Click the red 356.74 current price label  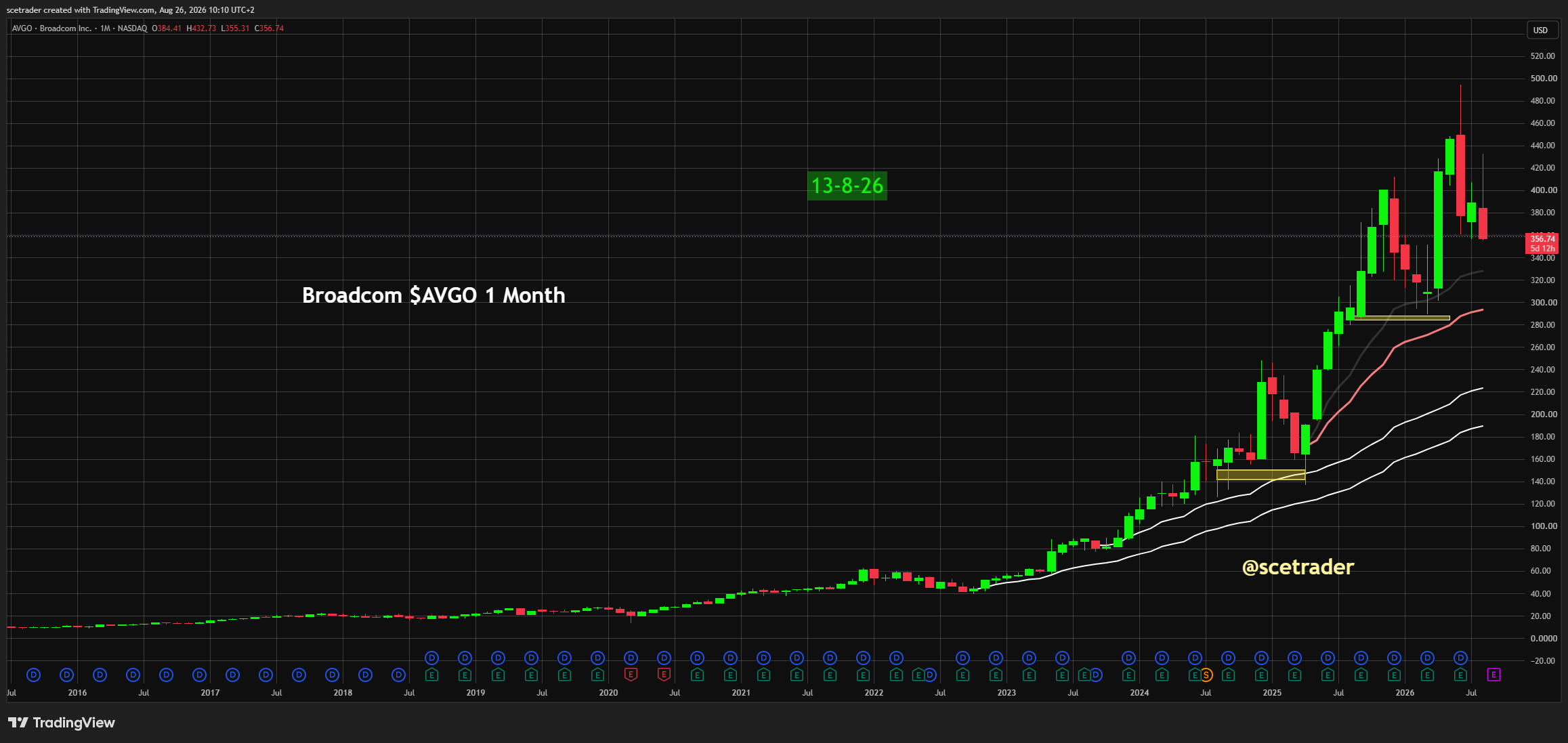tap(1542, 239)
